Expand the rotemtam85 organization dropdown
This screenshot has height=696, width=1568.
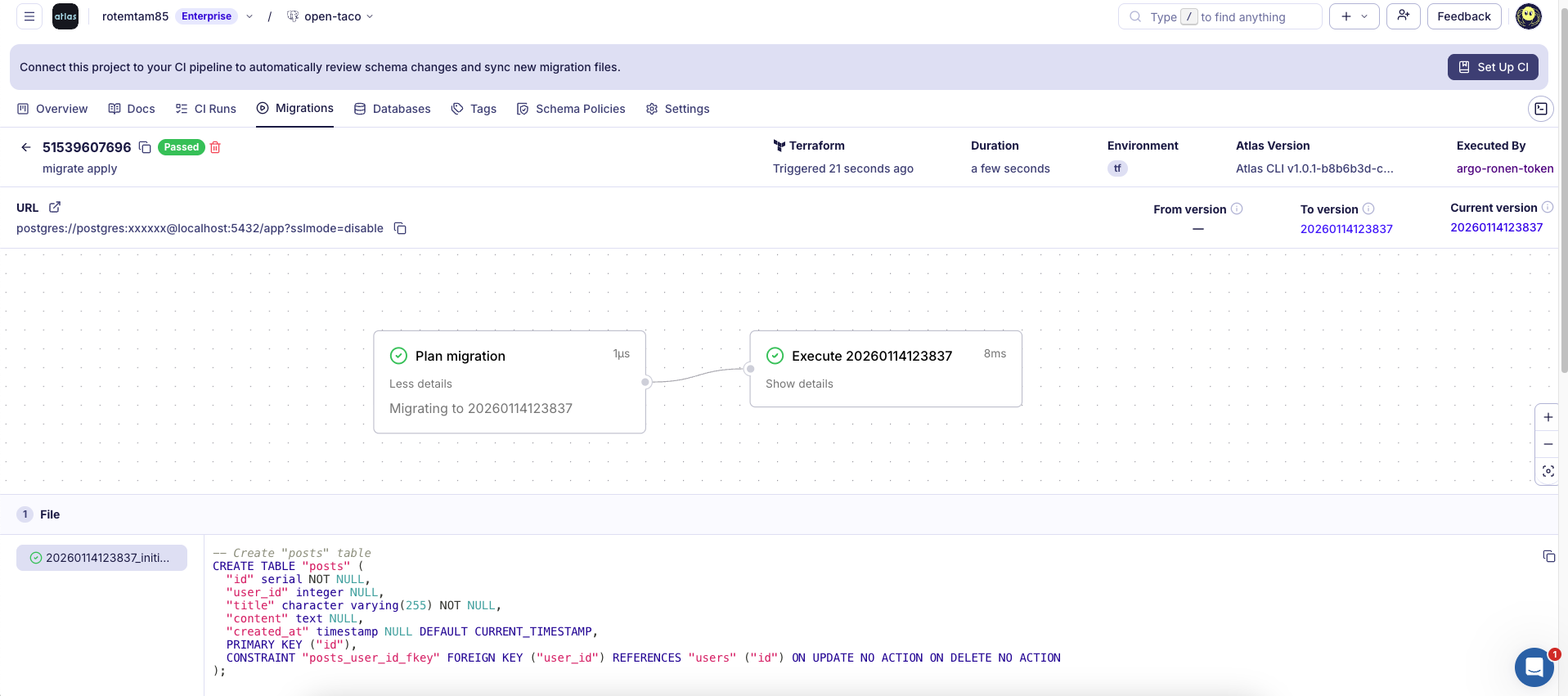(x=249, y=16)
